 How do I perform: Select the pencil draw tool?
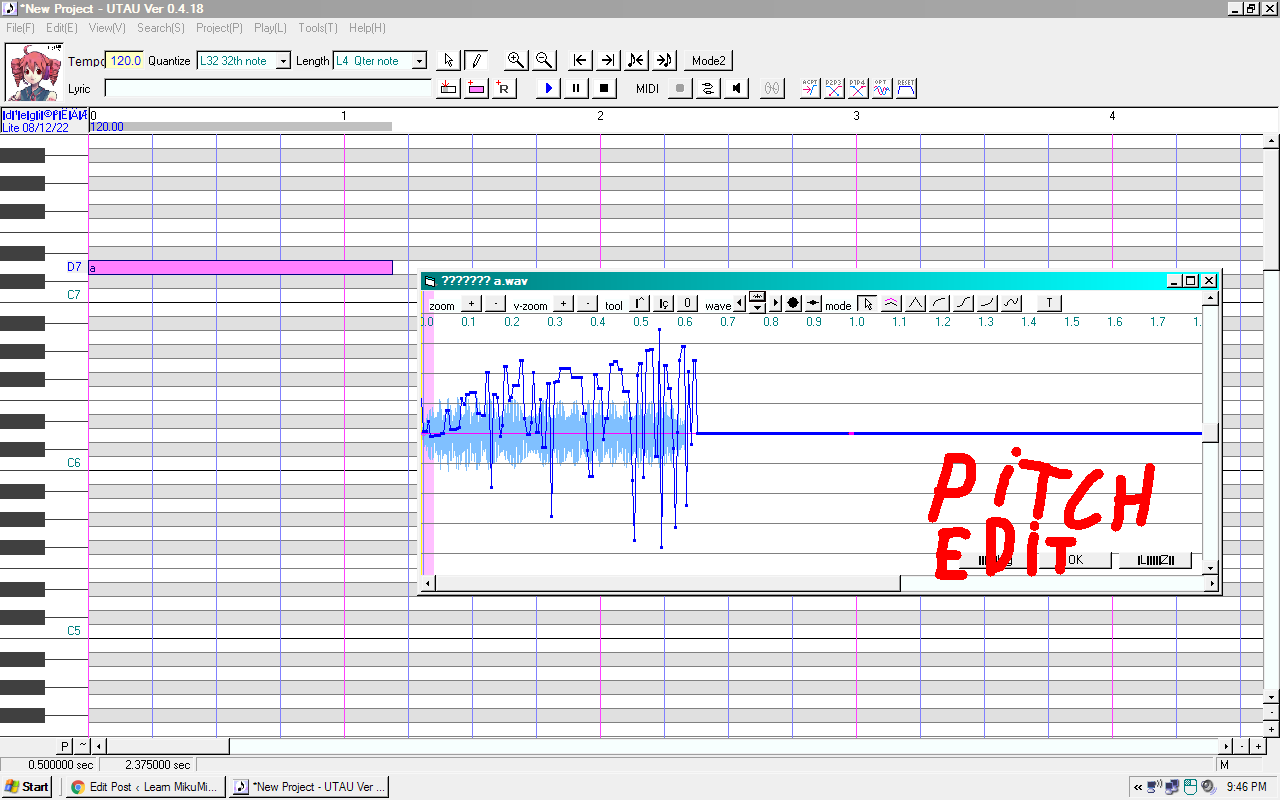477,61
